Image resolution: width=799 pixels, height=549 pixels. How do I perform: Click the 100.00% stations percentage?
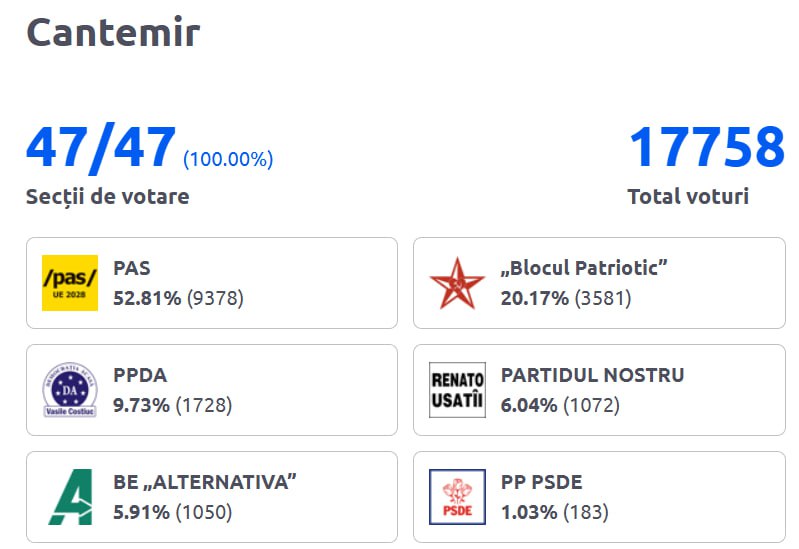[228, 159]
